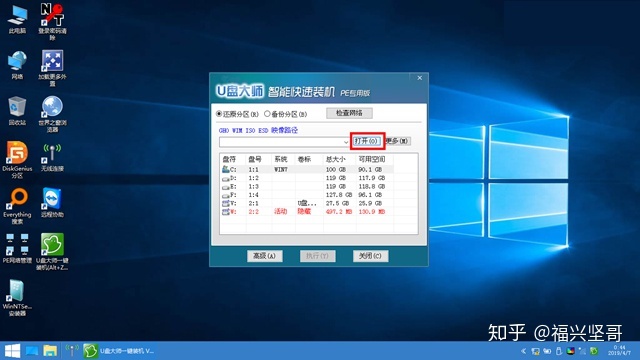640x360 pixels.
Task: Select the 网络 desktop icon
Action: 17,65
